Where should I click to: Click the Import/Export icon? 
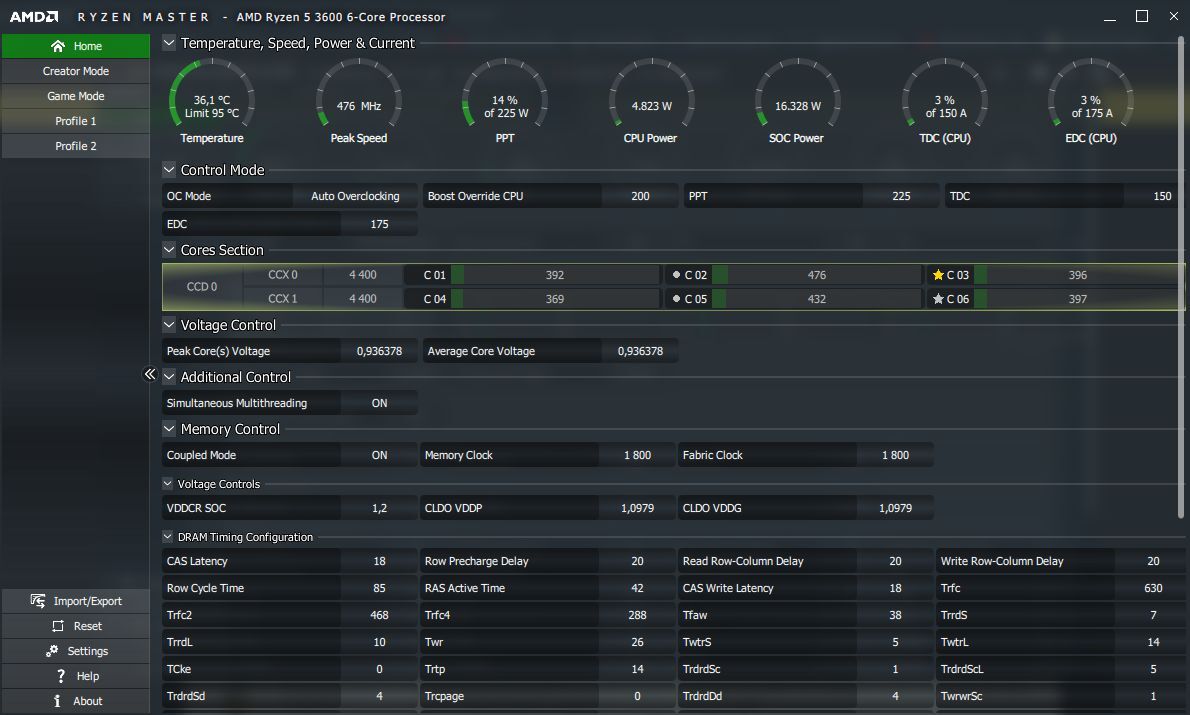click(37, 600)
